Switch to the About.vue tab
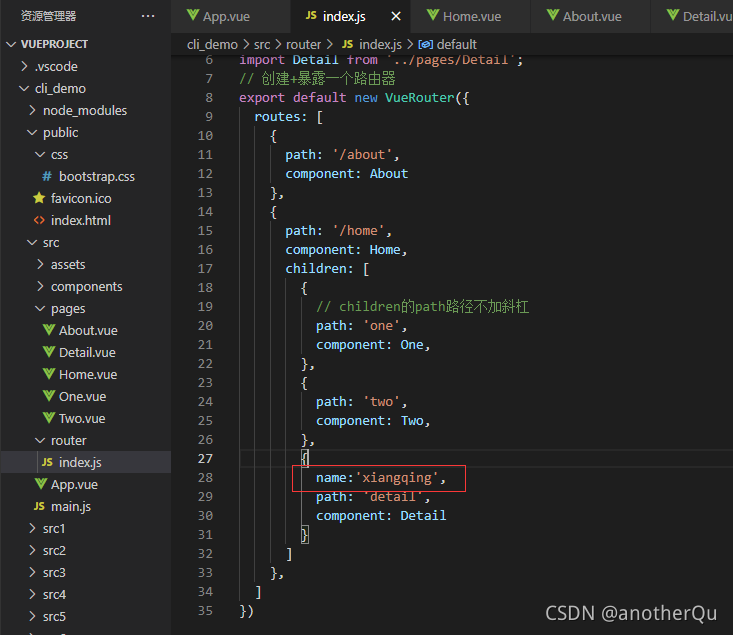 pyautogui.click(x=592, y=16)
